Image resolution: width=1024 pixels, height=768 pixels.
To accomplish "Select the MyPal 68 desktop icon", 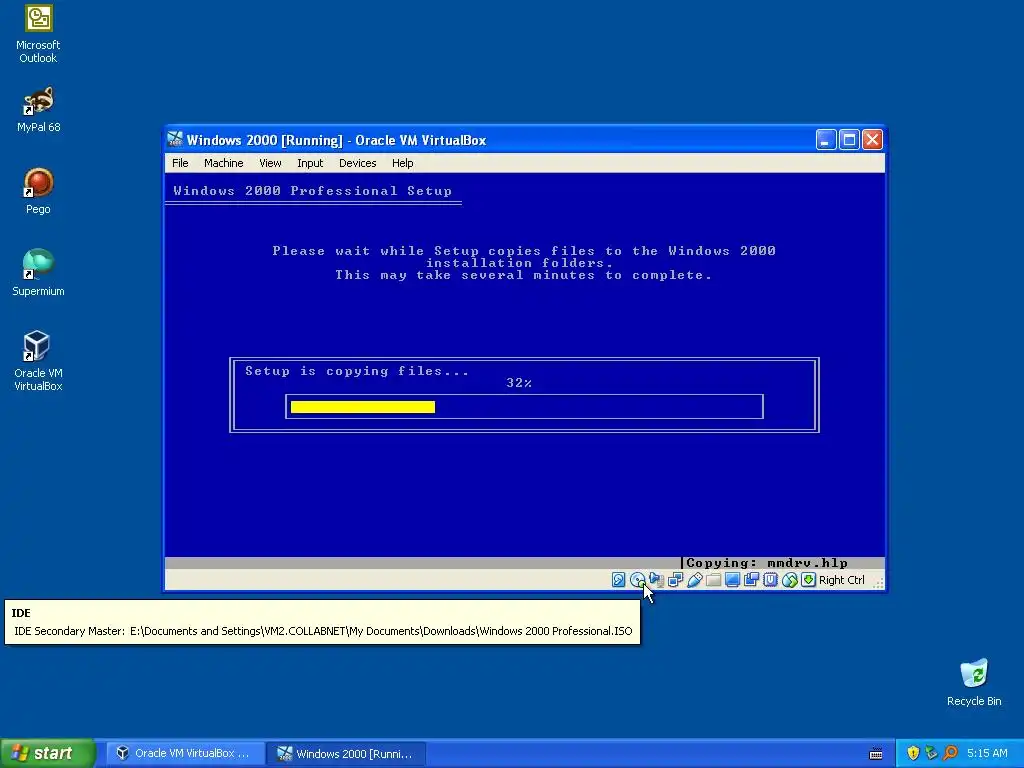I will 38,110.
